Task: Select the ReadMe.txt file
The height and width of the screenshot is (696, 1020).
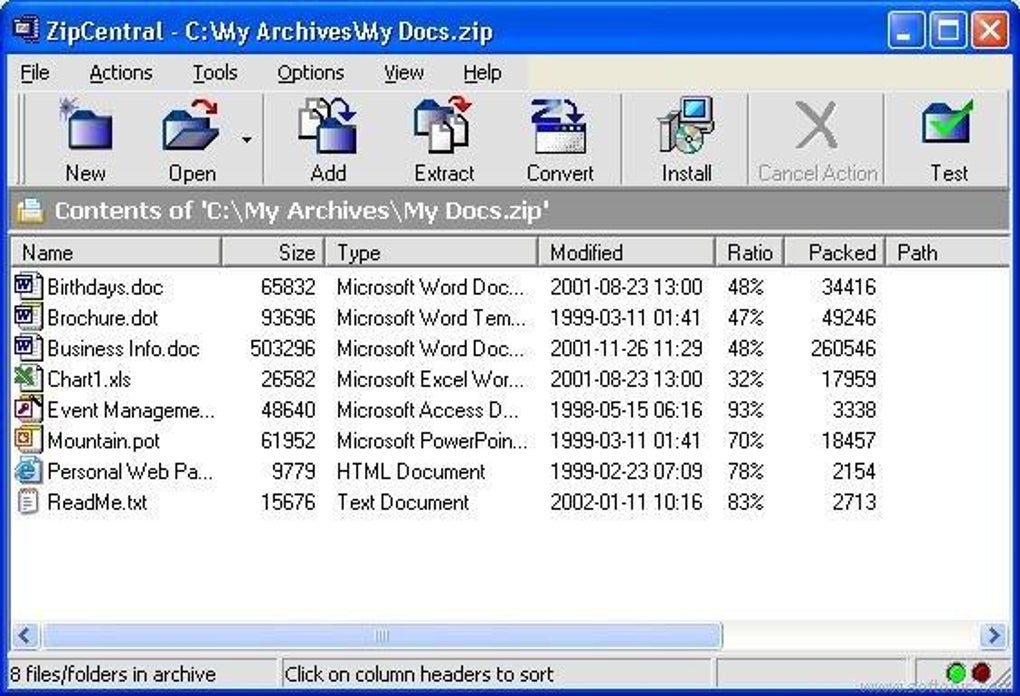Action: click(x=96, y=502)
